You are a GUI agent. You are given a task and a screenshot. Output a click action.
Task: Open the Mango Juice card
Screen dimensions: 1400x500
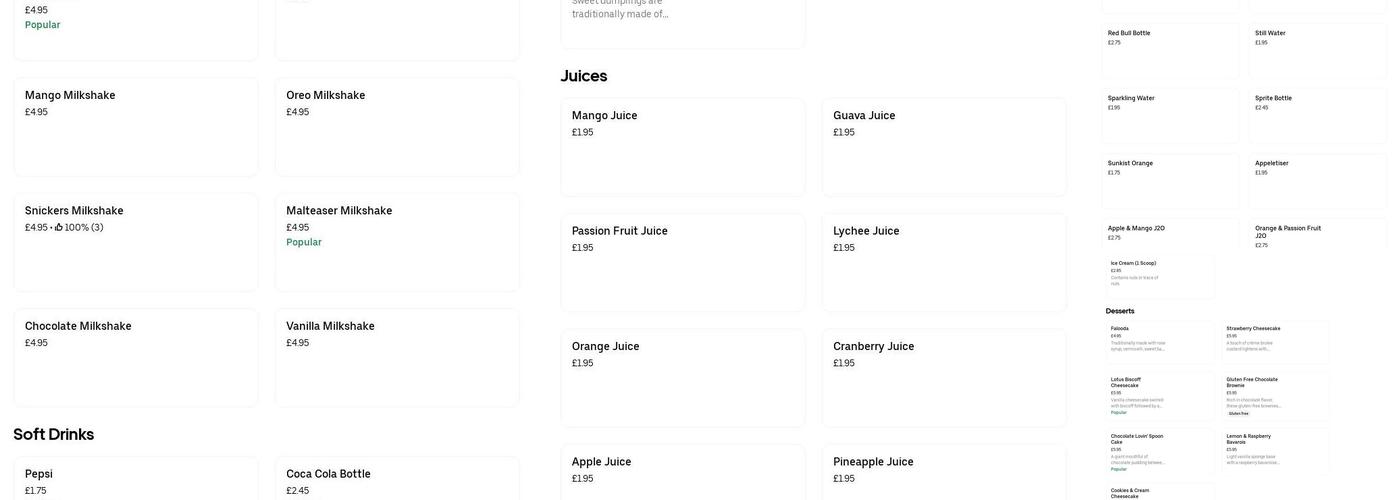pos(683,147)
